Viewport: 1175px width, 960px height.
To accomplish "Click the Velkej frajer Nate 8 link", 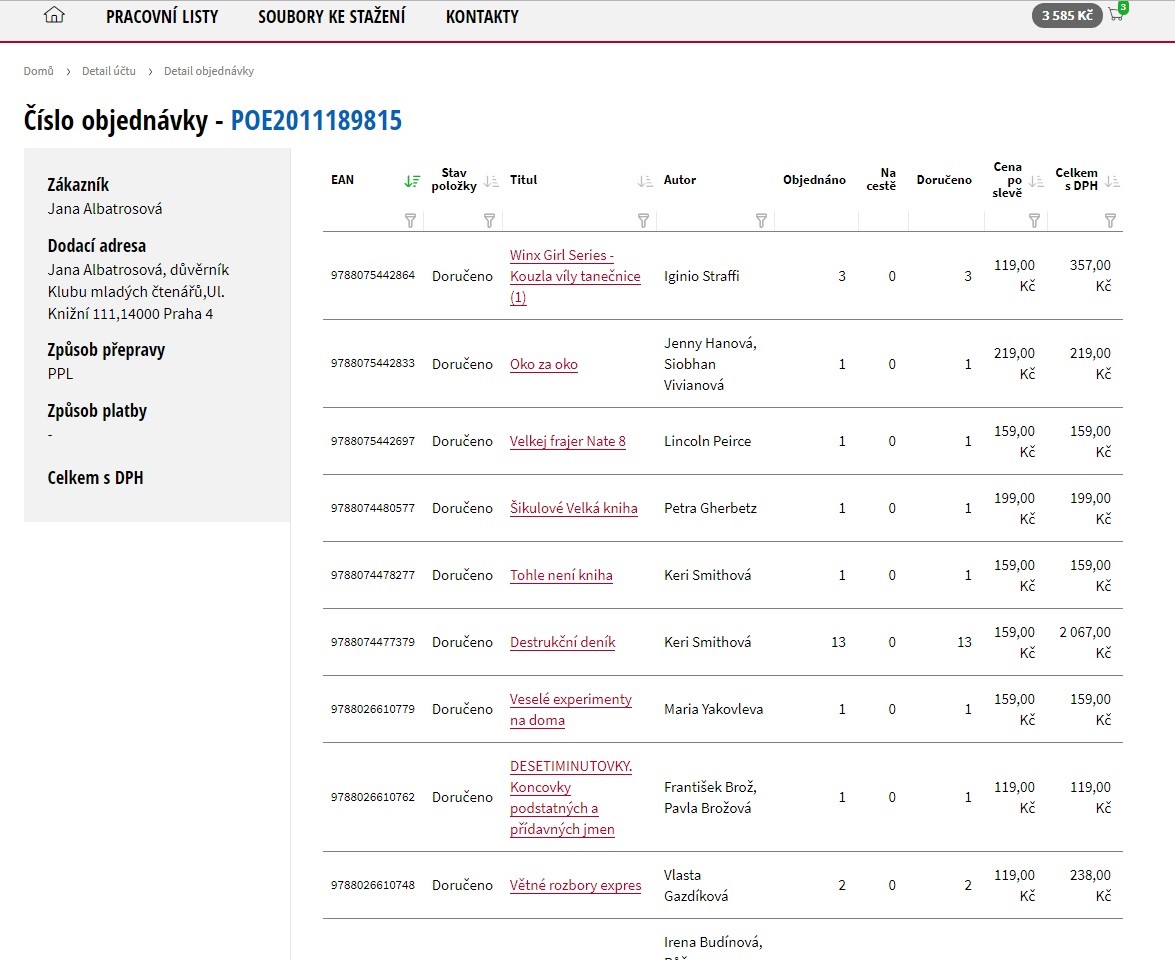I will [x=568, y=441].
